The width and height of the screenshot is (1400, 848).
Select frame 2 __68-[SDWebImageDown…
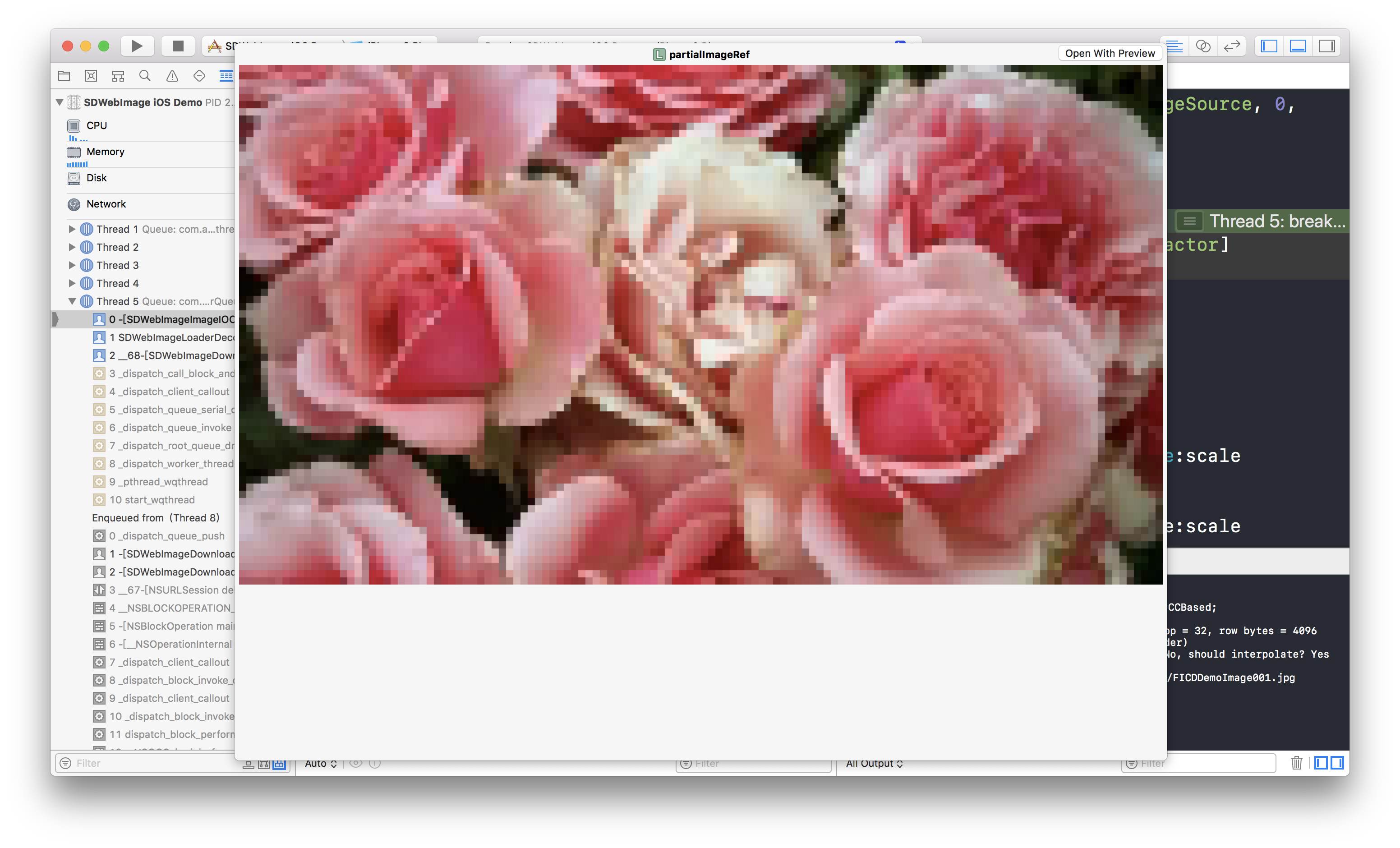(143, 356)
